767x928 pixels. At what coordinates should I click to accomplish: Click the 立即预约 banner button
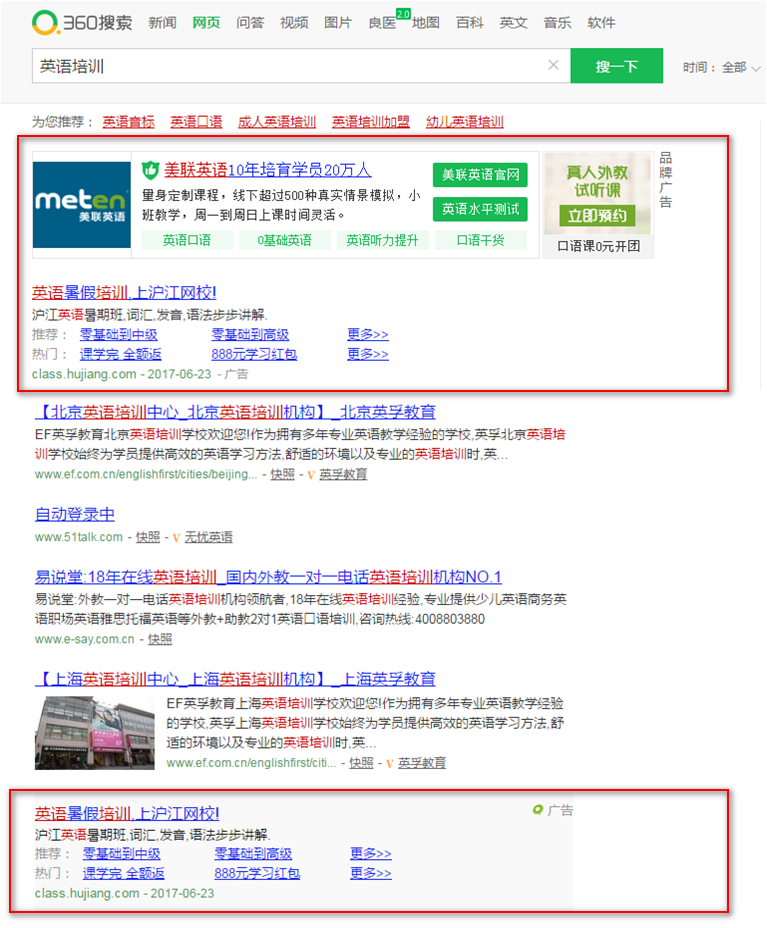click(x=597, y=215)
